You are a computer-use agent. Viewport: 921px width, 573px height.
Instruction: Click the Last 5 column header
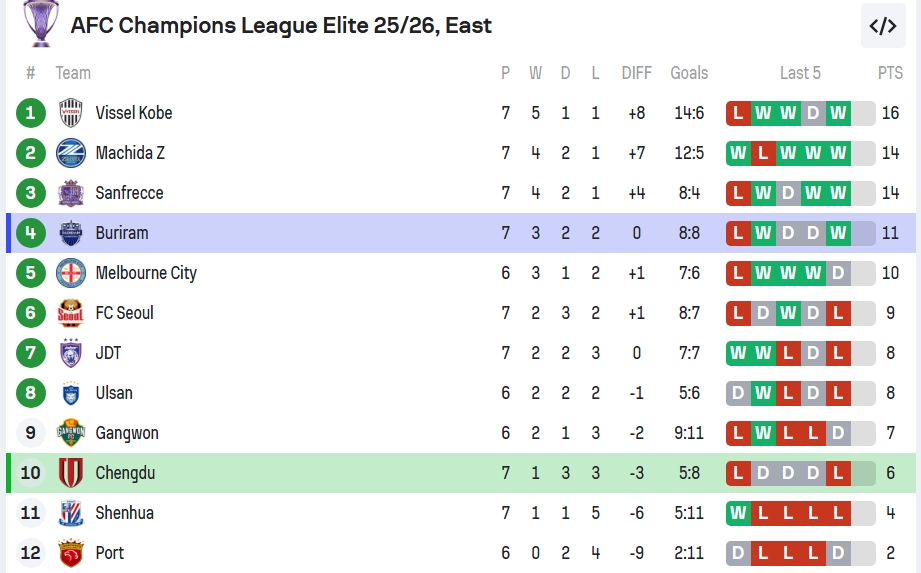[800, 73]
